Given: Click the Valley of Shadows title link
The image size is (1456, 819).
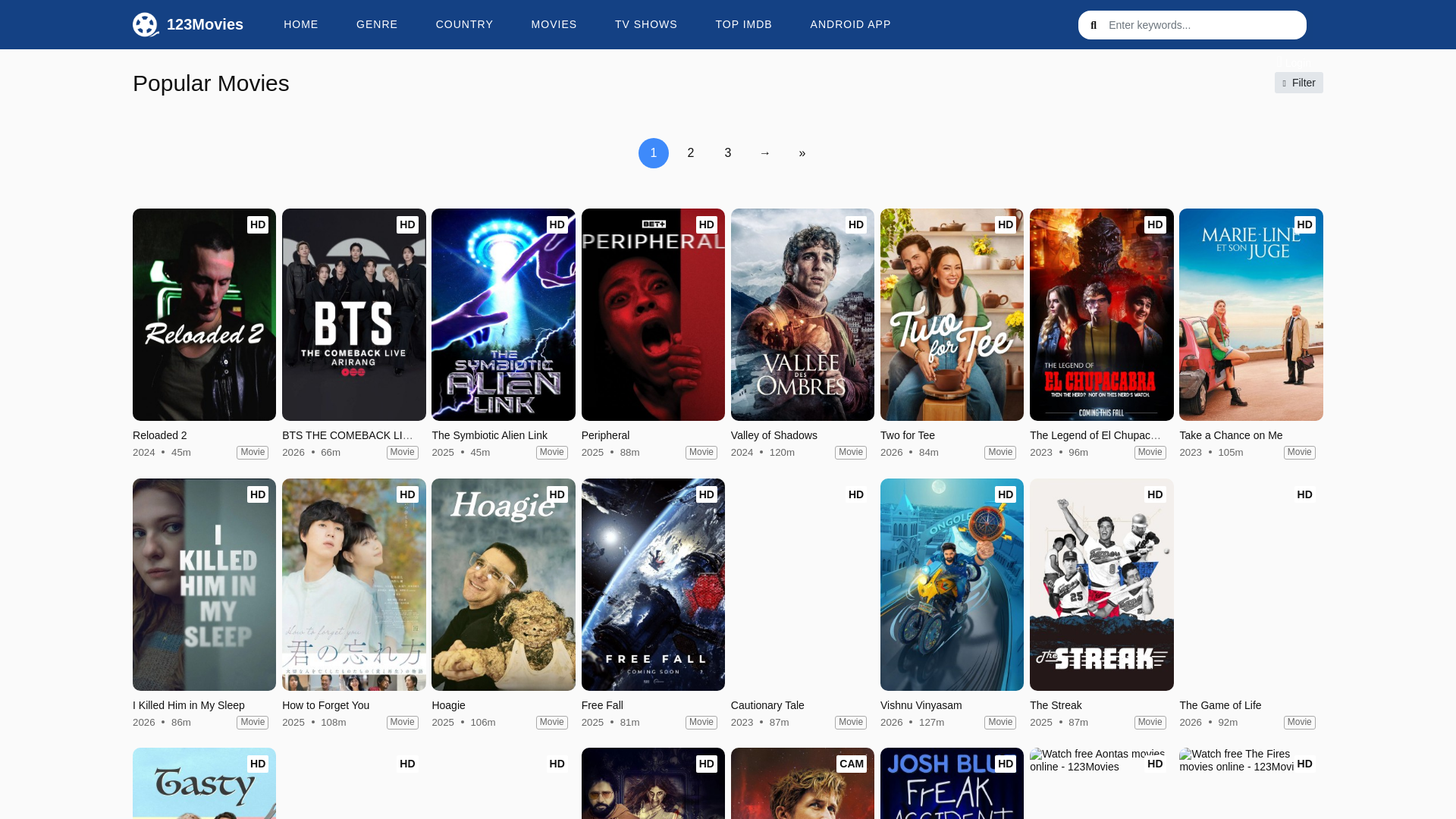Looking at the screenshot, I should pyautogui.click(x=774, y=435).
